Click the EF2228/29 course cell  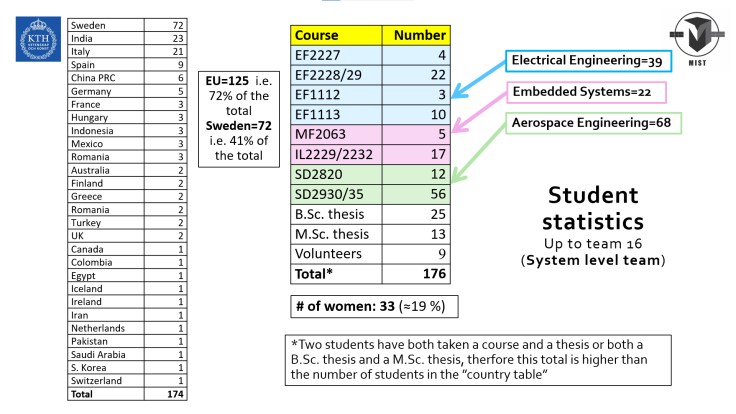[322, 76]
